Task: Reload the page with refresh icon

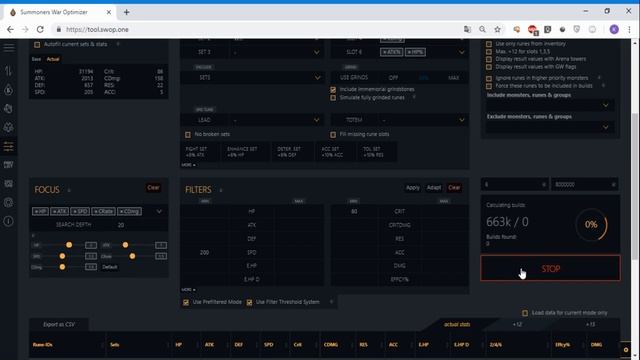Action: [x=40, y=29]
